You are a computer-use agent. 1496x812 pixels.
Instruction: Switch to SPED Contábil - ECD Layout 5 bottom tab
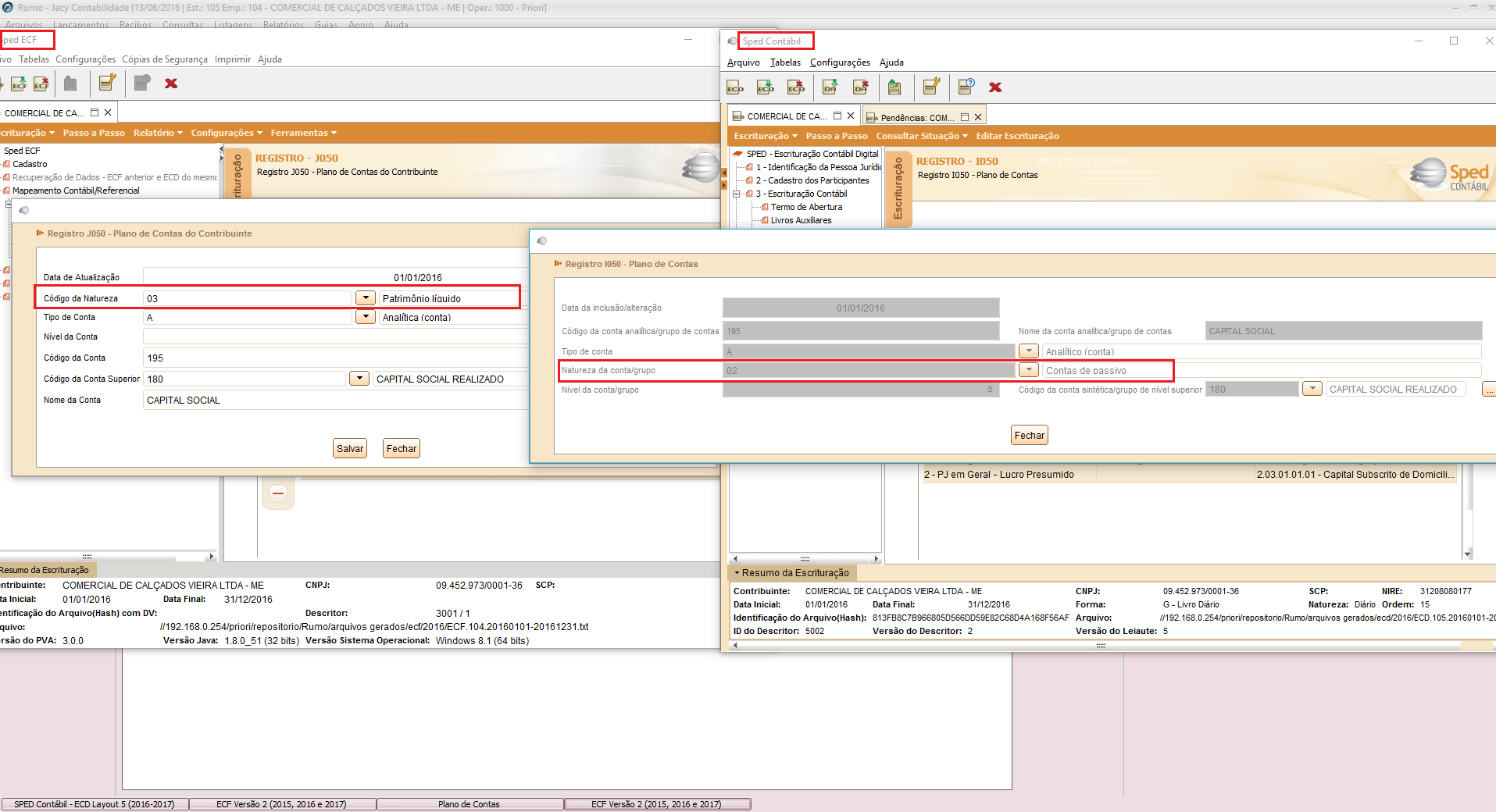[95, 804]
